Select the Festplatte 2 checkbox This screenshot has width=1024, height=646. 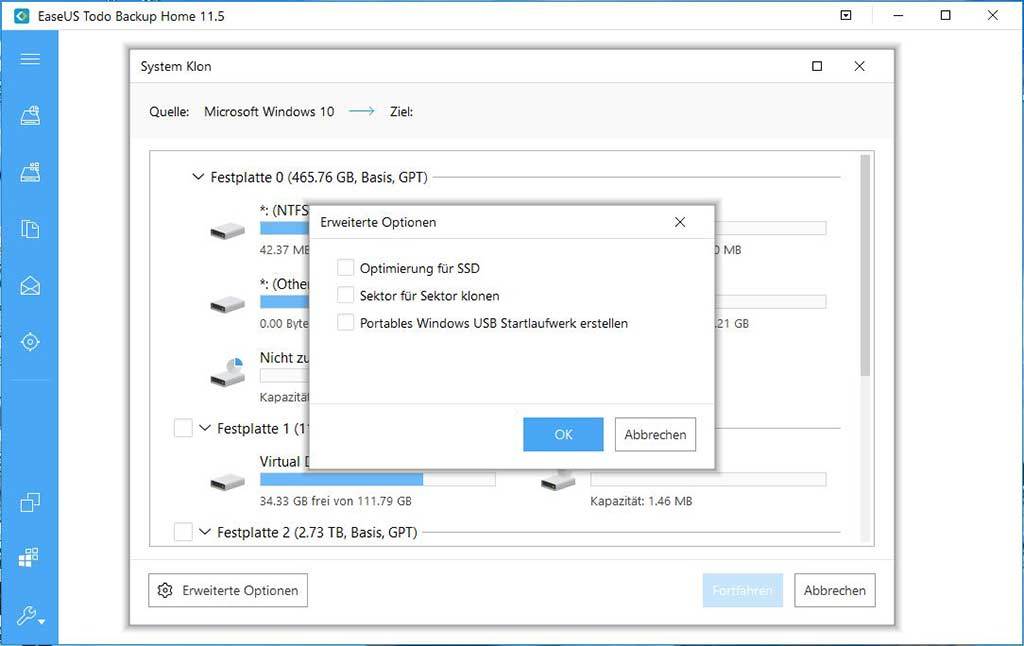point(183,532)
